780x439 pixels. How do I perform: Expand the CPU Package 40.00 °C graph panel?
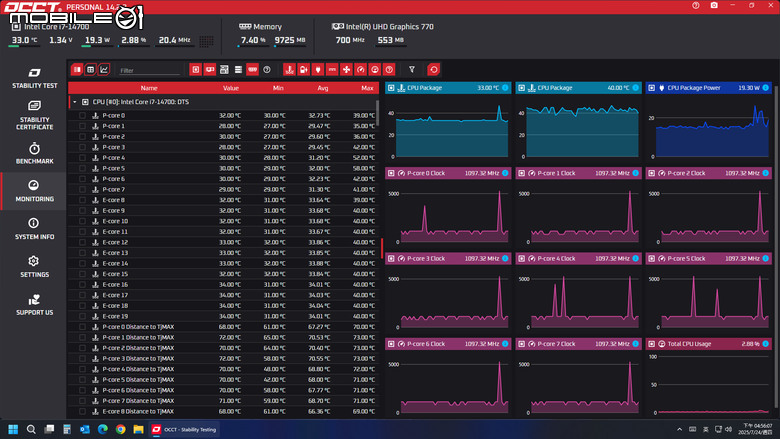pyautogui.click(x=521, y=88)
